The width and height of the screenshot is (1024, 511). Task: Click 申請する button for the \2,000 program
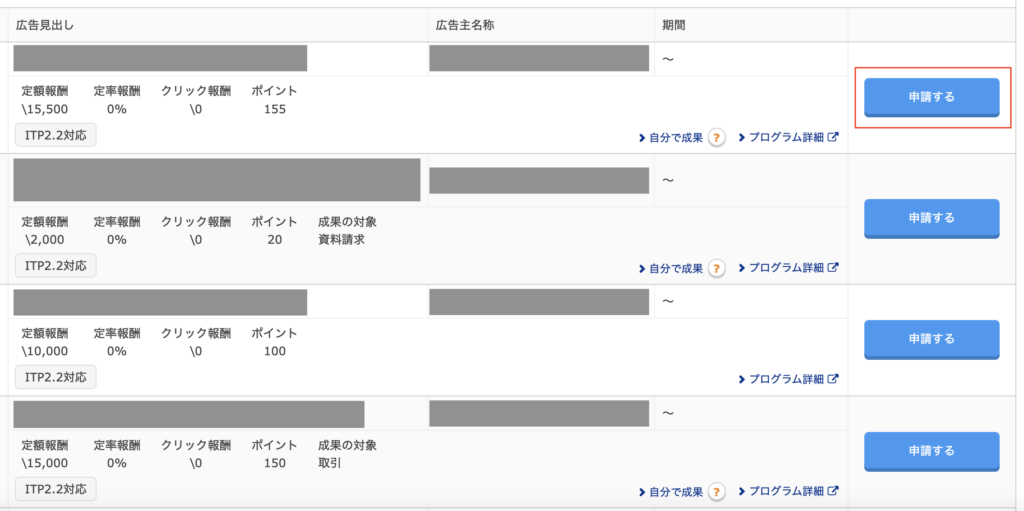(931, 218)
